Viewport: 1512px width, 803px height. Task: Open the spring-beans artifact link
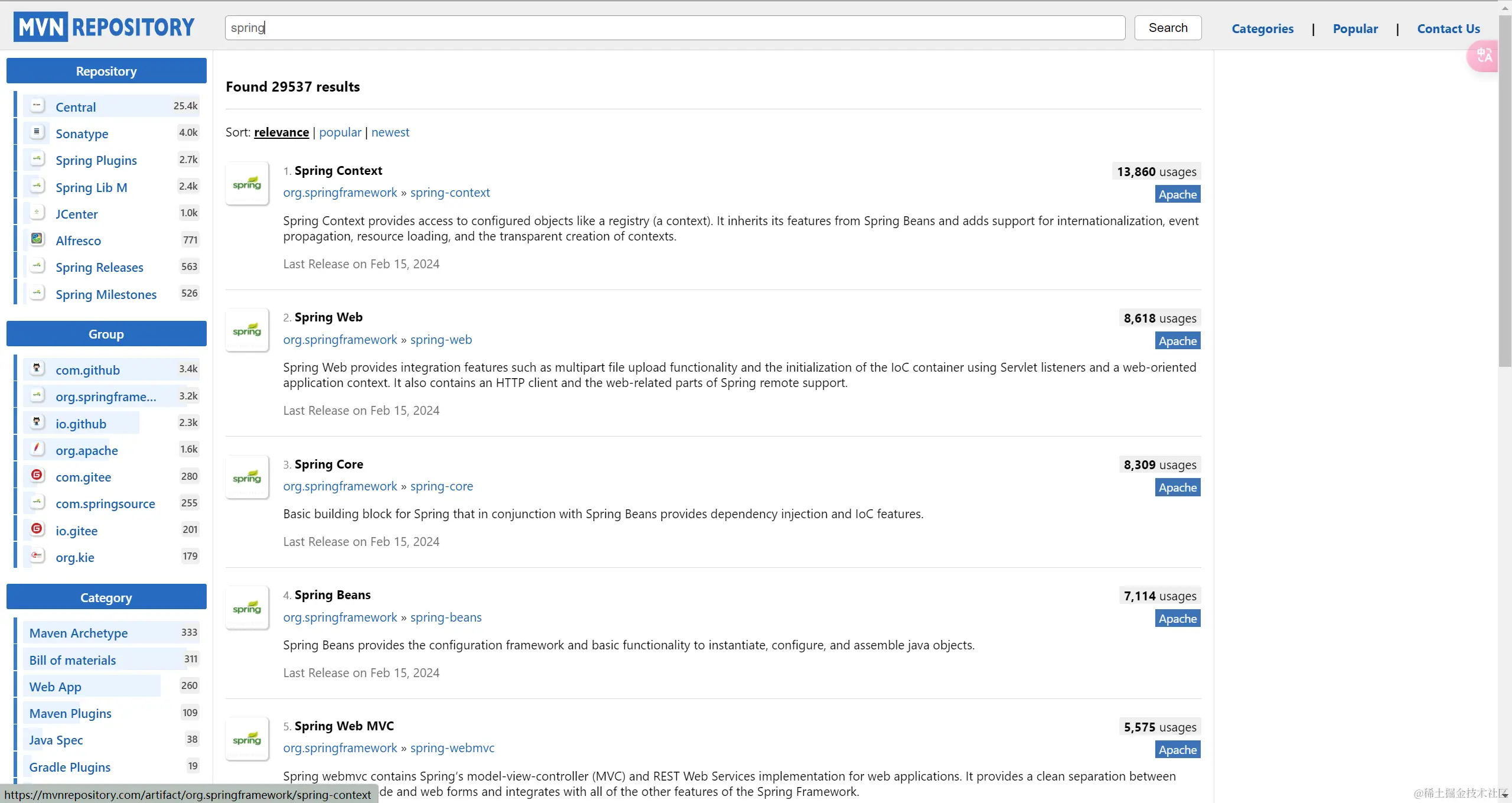pos(446,617)
